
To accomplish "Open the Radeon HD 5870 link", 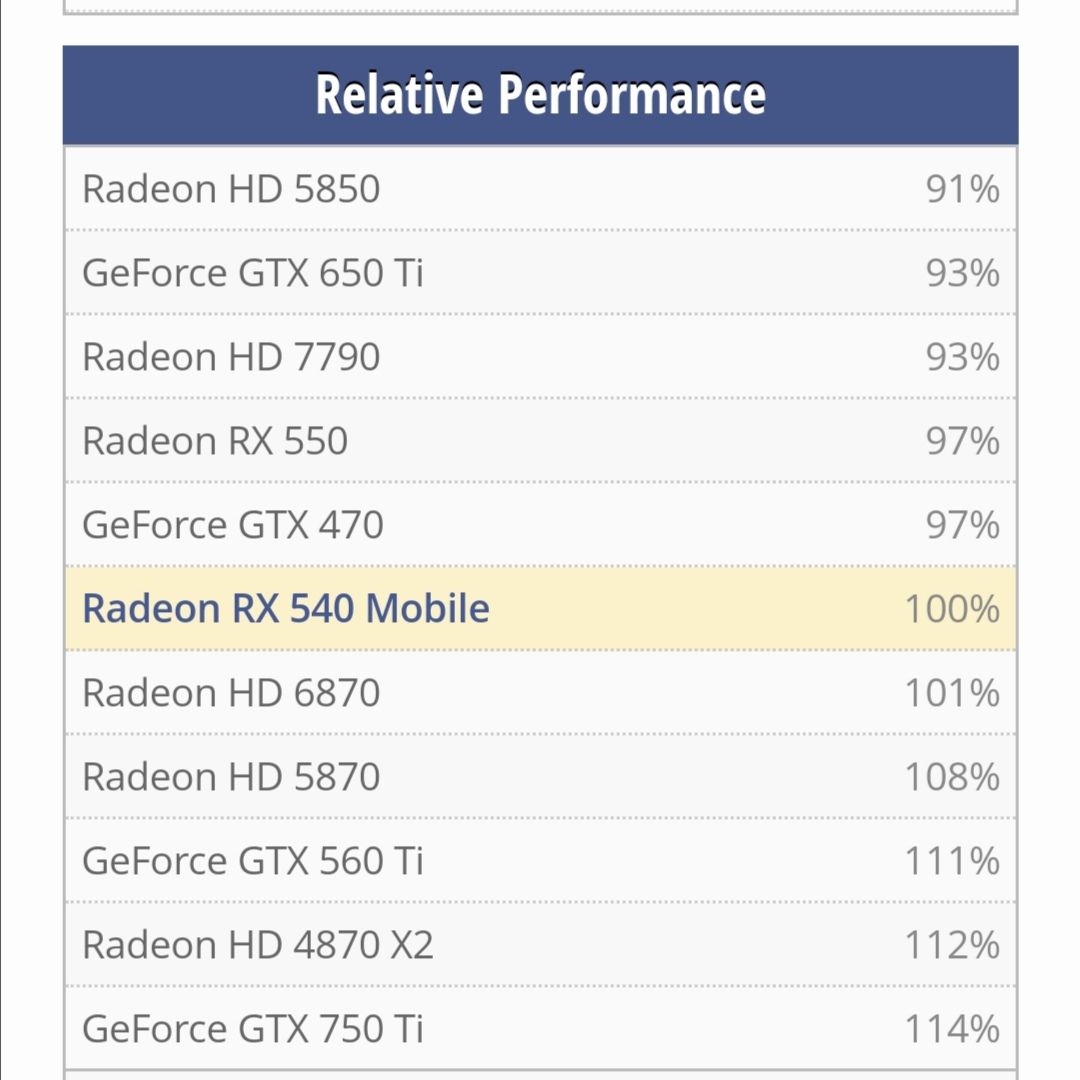I will click(x=231, y=777).
